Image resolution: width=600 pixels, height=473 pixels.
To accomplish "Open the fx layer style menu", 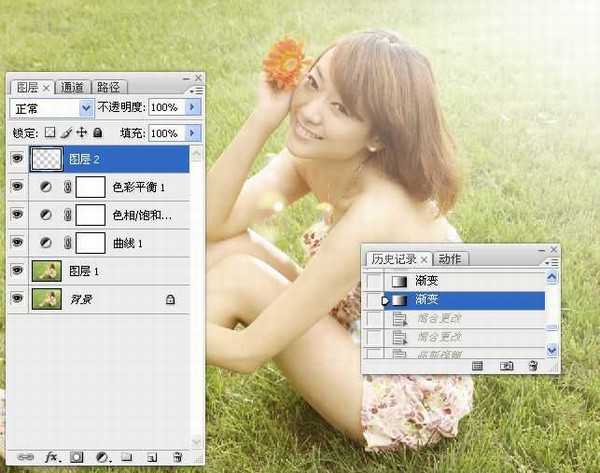I will click(x=49, y=457).
